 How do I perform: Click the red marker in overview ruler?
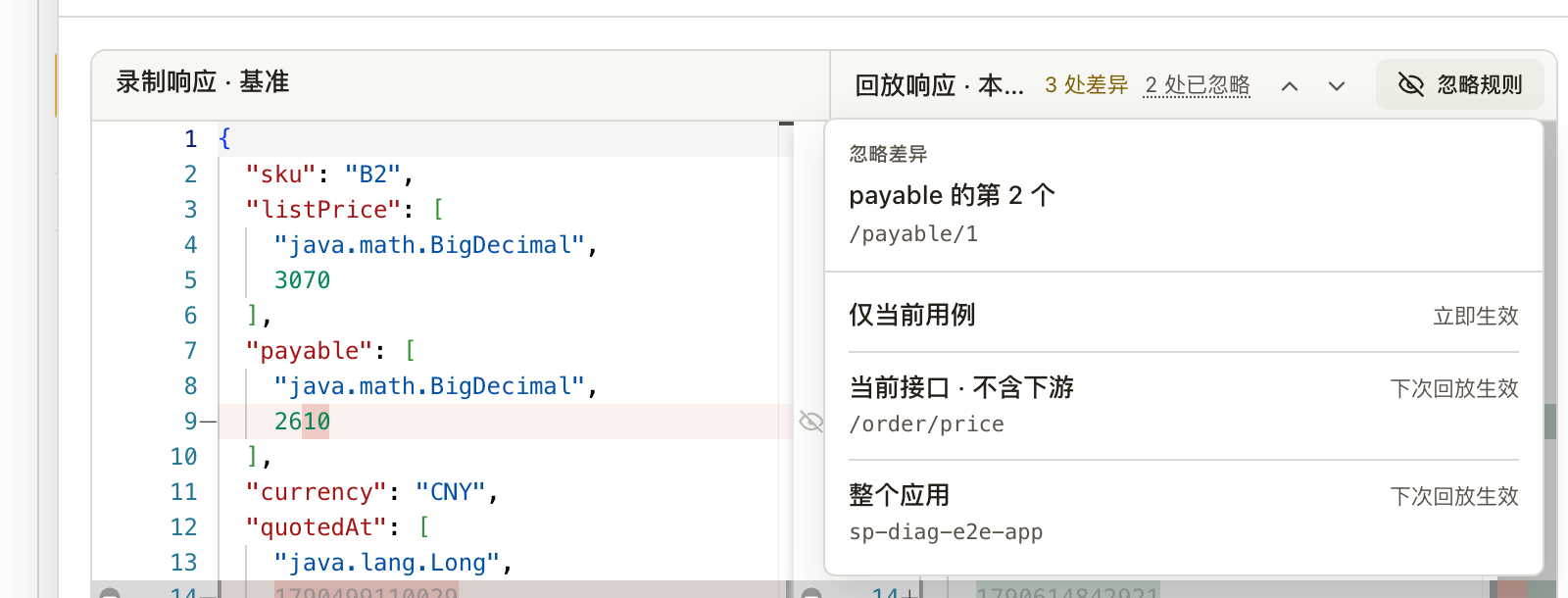[1511, 588]
